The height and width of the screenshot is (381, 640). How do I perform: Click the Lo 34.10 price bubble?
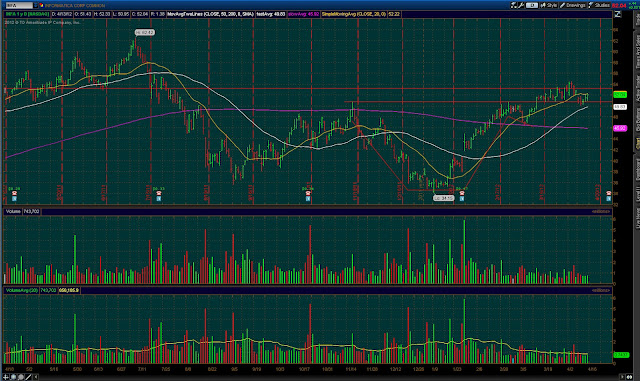pyautogui.click(x=443, y=198)
